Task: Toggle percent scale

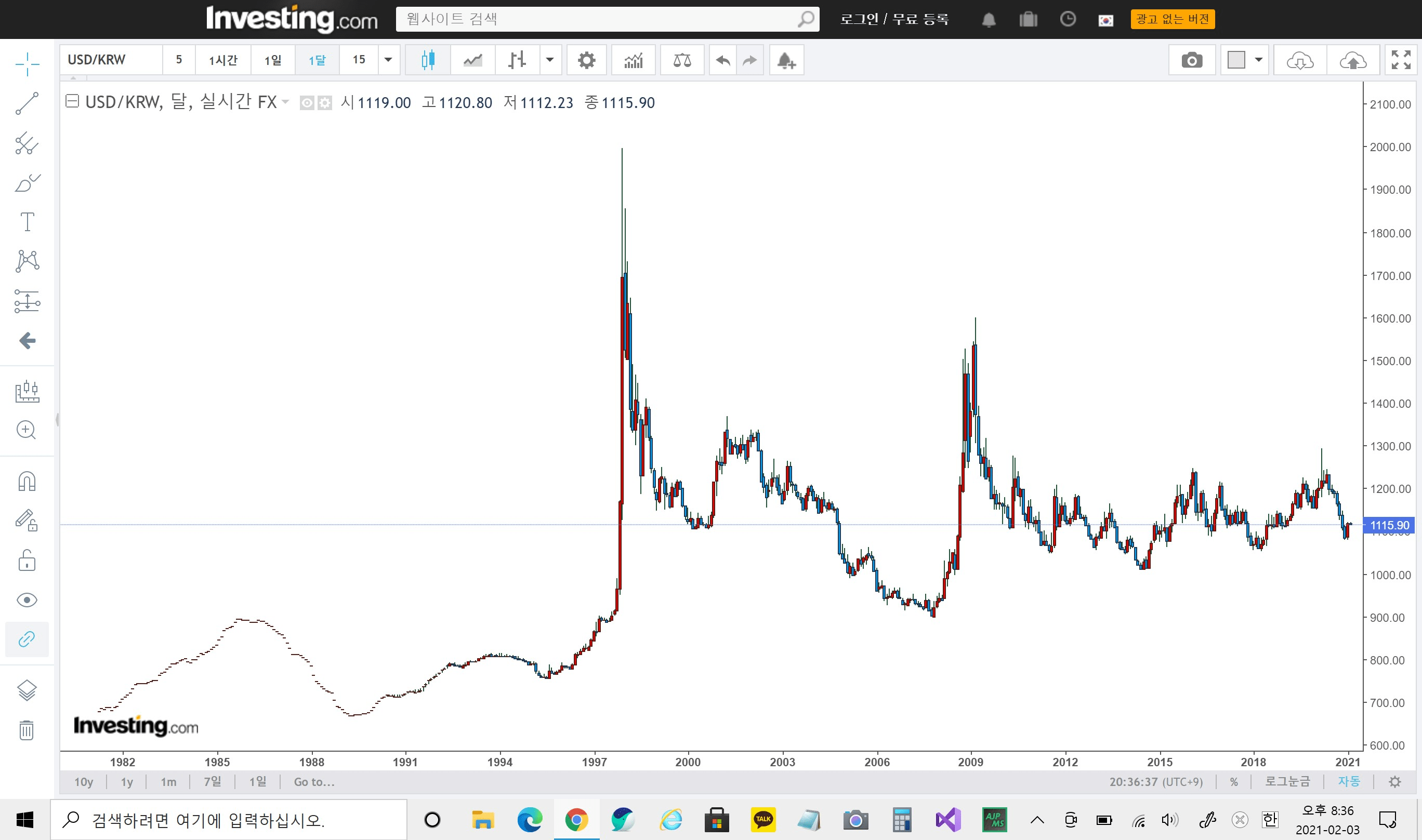Action: pos(1234,782)
